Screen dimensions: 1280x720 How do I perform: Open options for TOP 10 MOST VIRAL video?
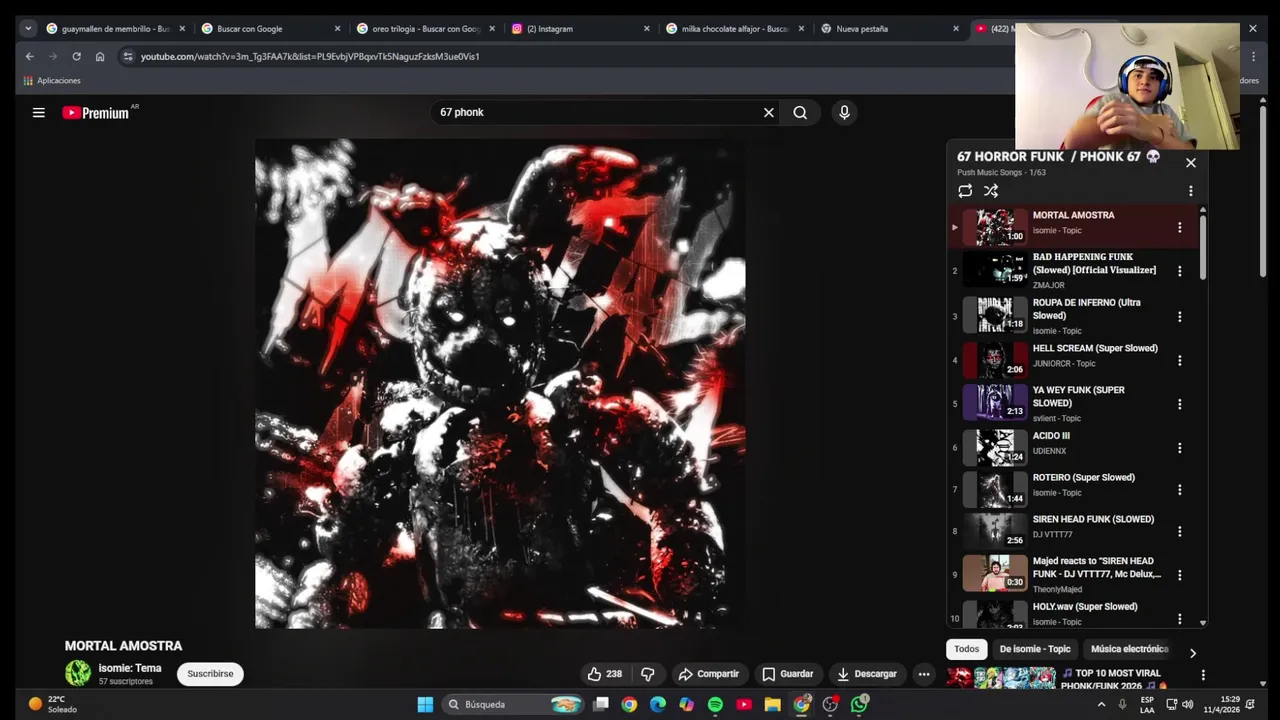(1203, 676)
